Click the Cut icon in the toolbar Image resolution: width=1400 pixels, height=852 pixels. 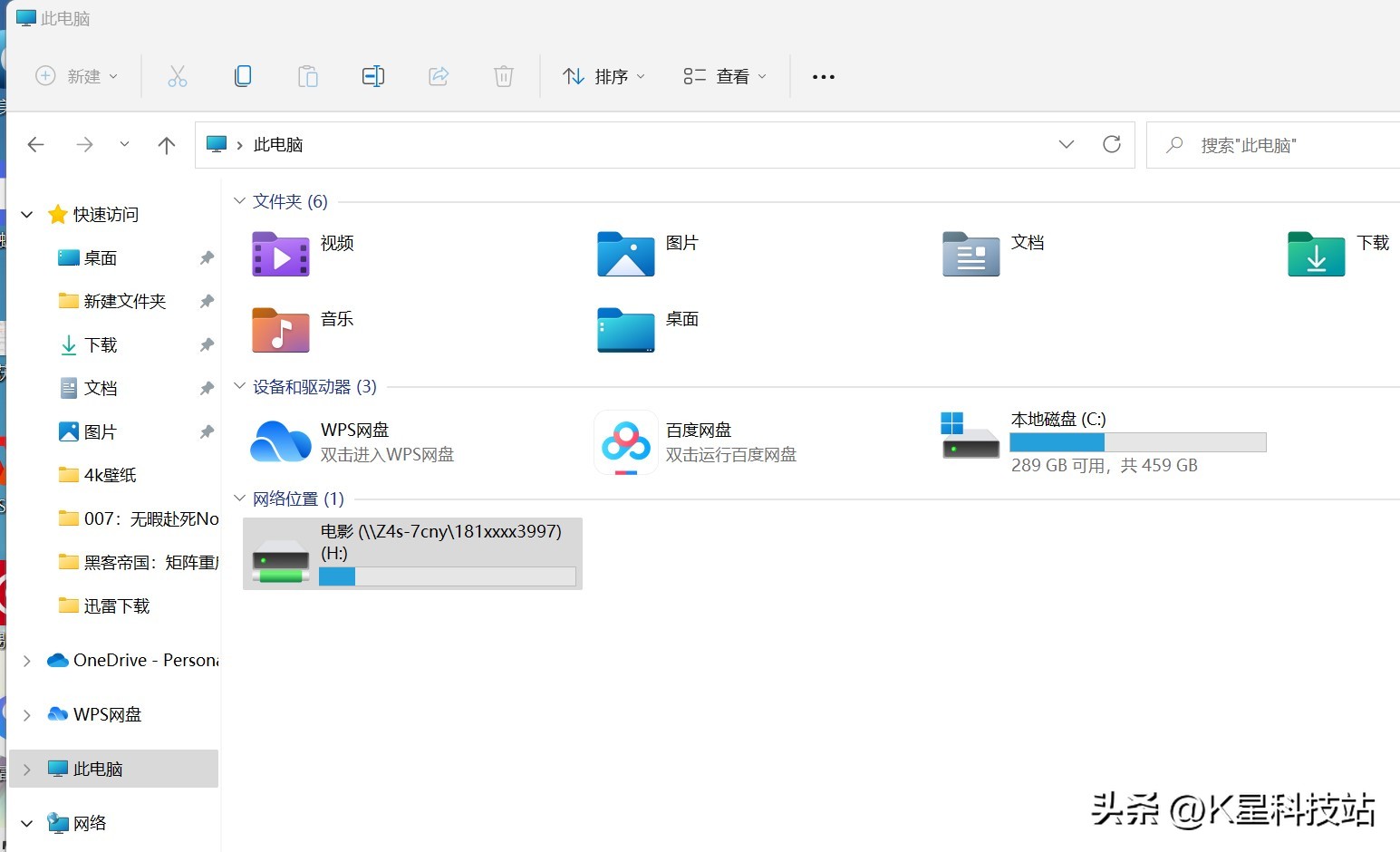pyautogui.click(x=178, y=75)
